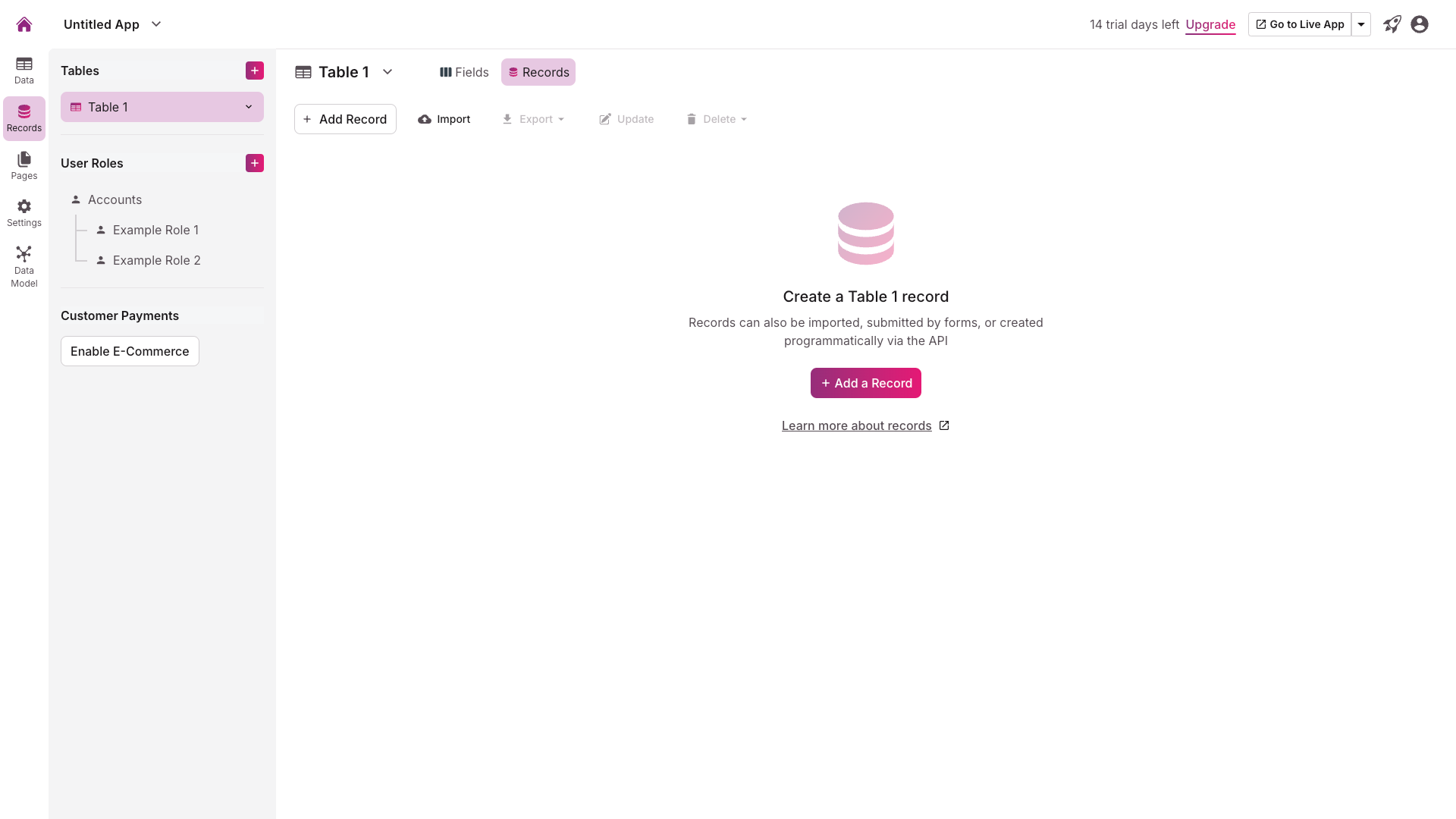
Task: Expand the Table 1 heading chevron
Action: click(388, 72)
